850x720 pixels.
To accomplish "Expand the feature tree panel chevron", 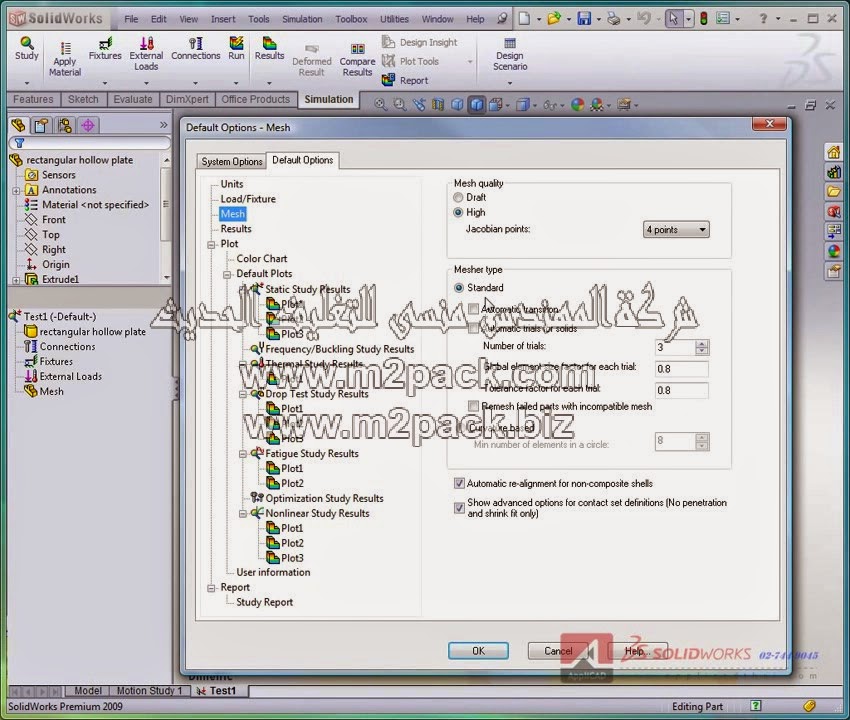I will click(x=164, y=125).
